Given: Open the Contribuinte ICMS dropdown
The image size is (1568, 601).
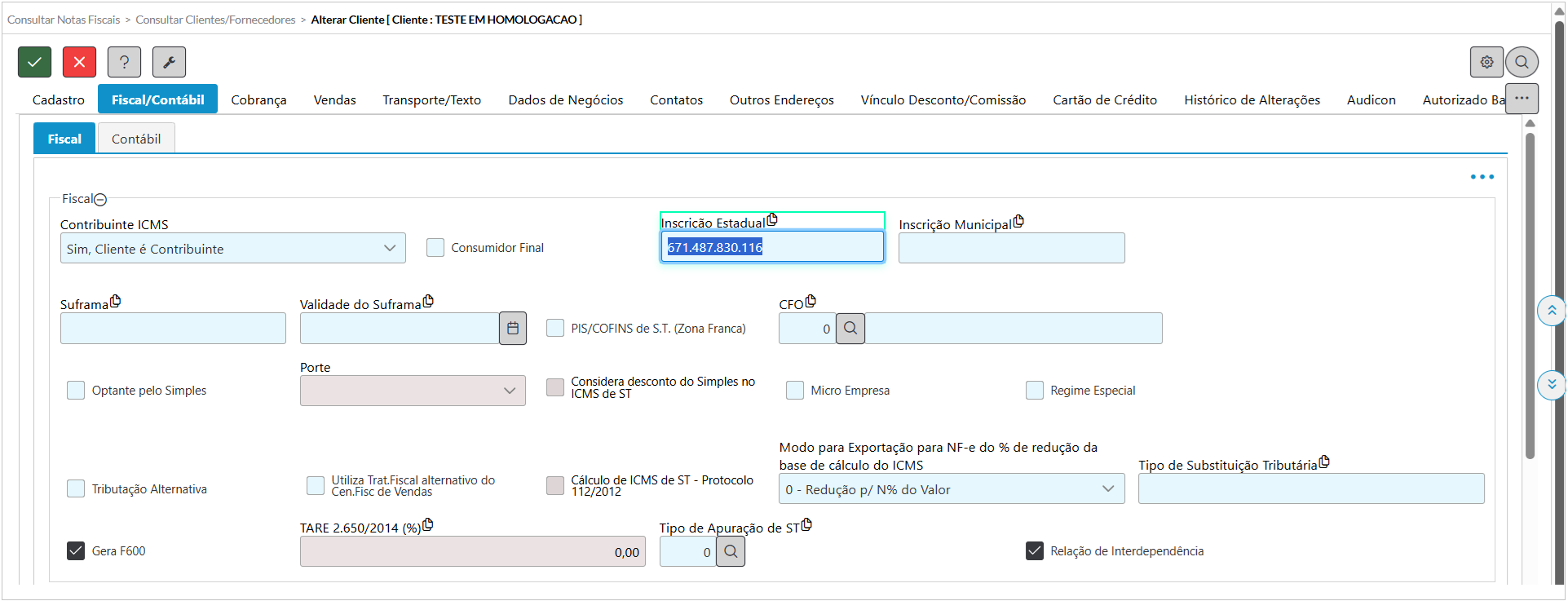Looking at the screenshot, I should pos(232,249).
